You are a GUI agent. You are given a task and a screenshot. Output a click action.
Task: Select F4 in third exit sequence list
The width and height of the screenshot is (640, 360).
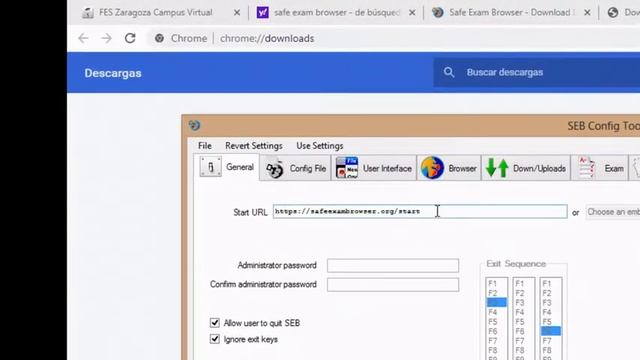point(551,312)
